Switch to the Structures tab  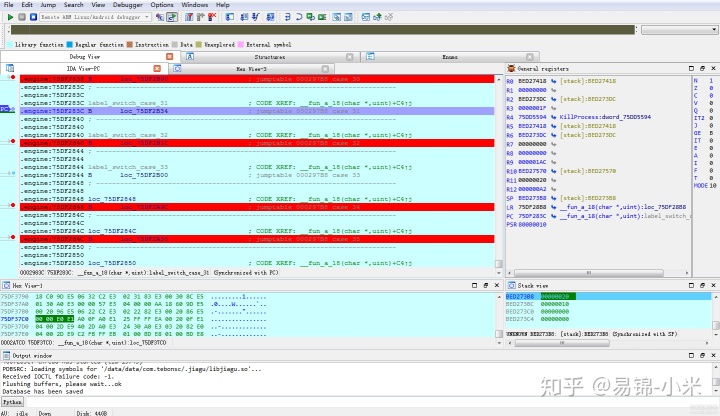coord(270,57)
